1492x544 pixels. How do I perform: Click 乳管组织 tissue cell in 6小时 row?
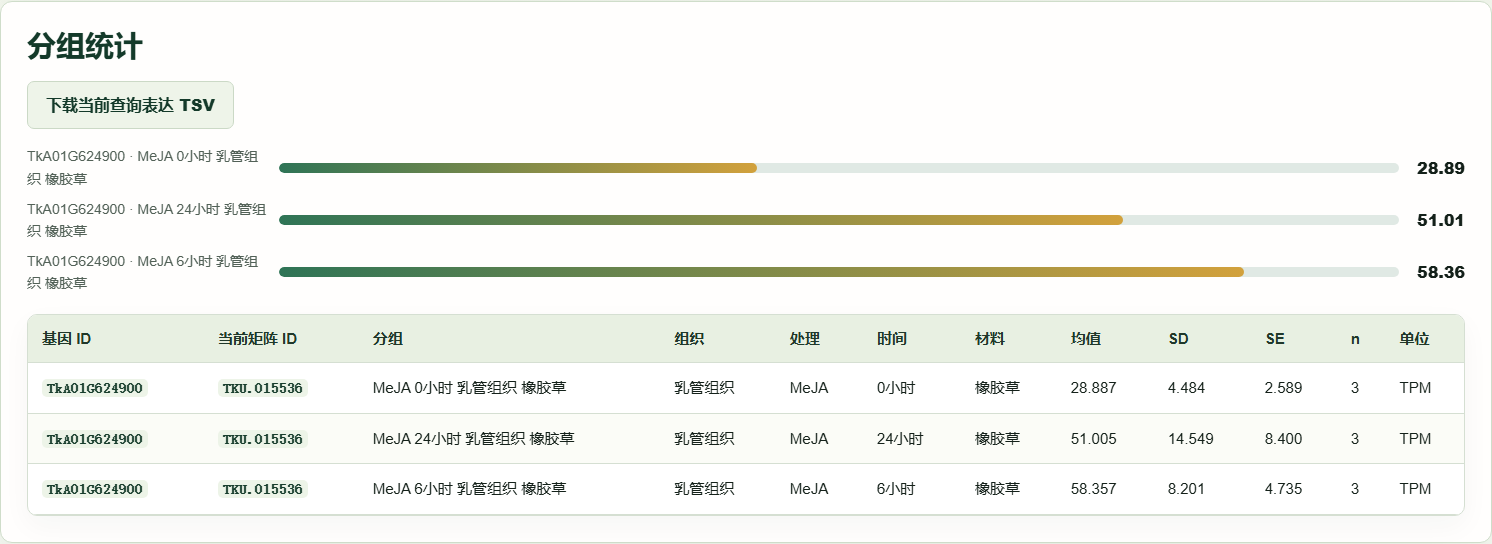pos(704,489)
